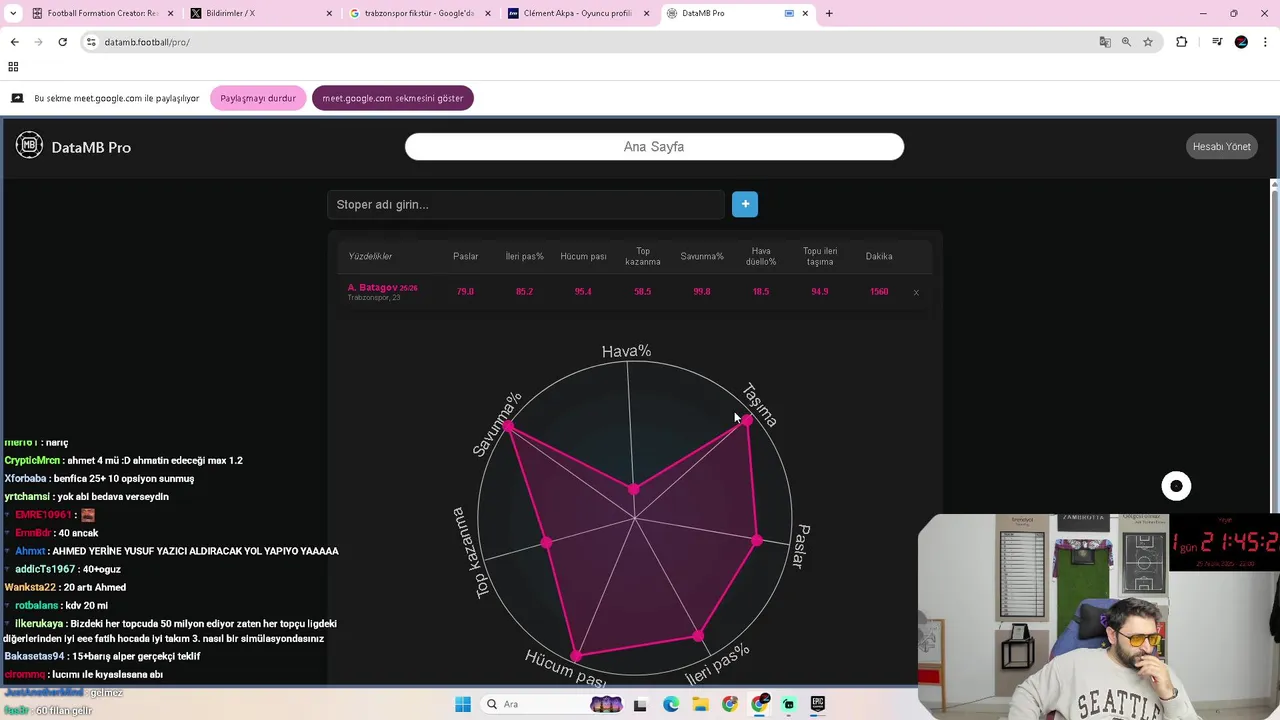Open the Chrome three-dot menu

coord(1266,42)
